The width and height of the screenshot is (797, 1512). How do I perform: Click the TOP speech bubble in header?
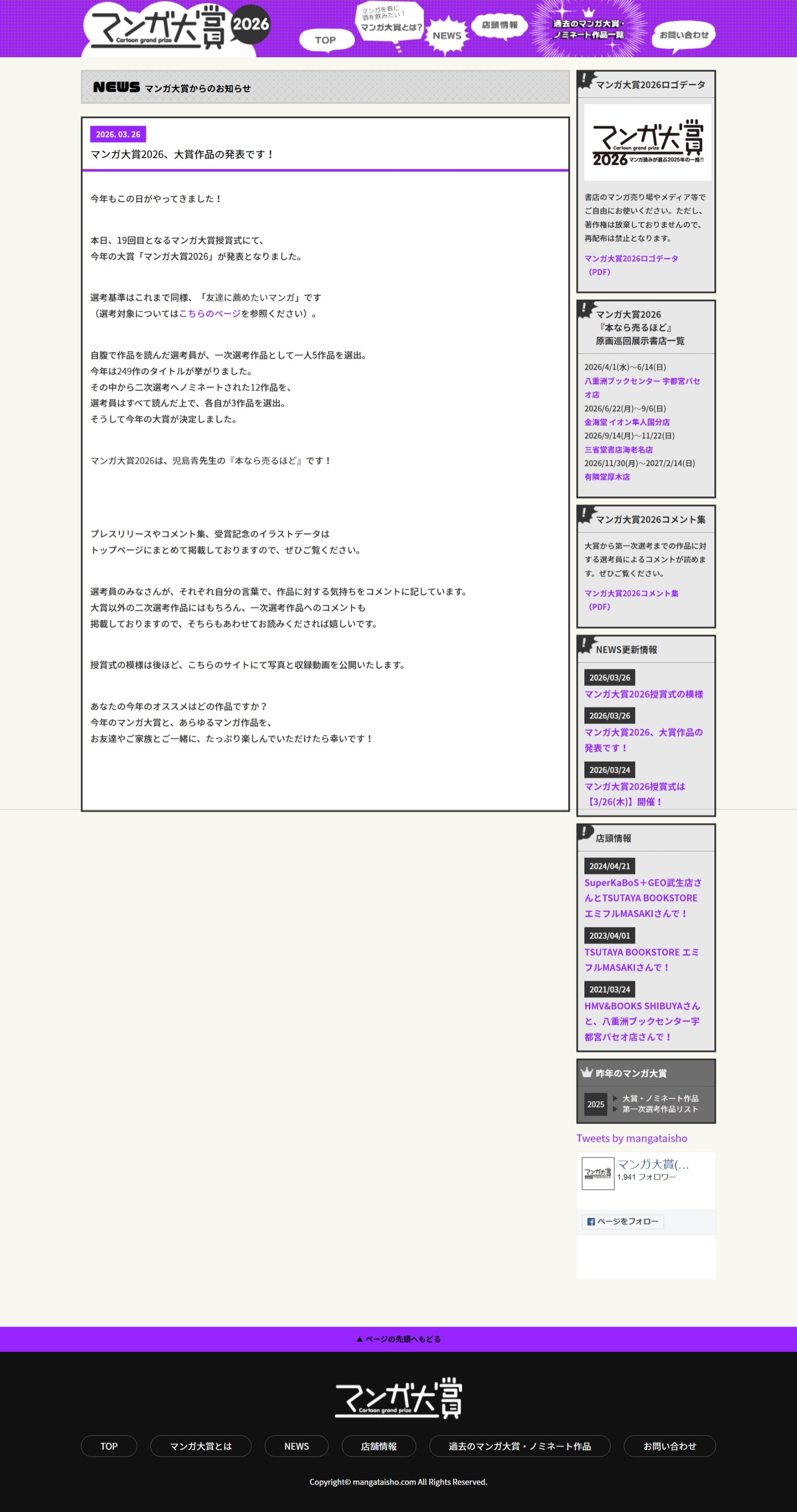point(326,40)
